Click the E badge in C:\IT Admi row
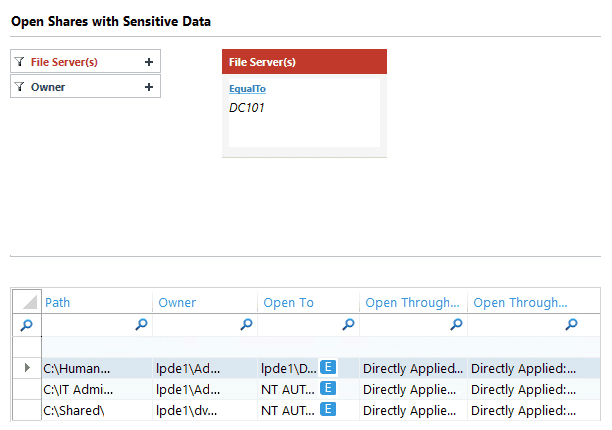 point(328,388)
